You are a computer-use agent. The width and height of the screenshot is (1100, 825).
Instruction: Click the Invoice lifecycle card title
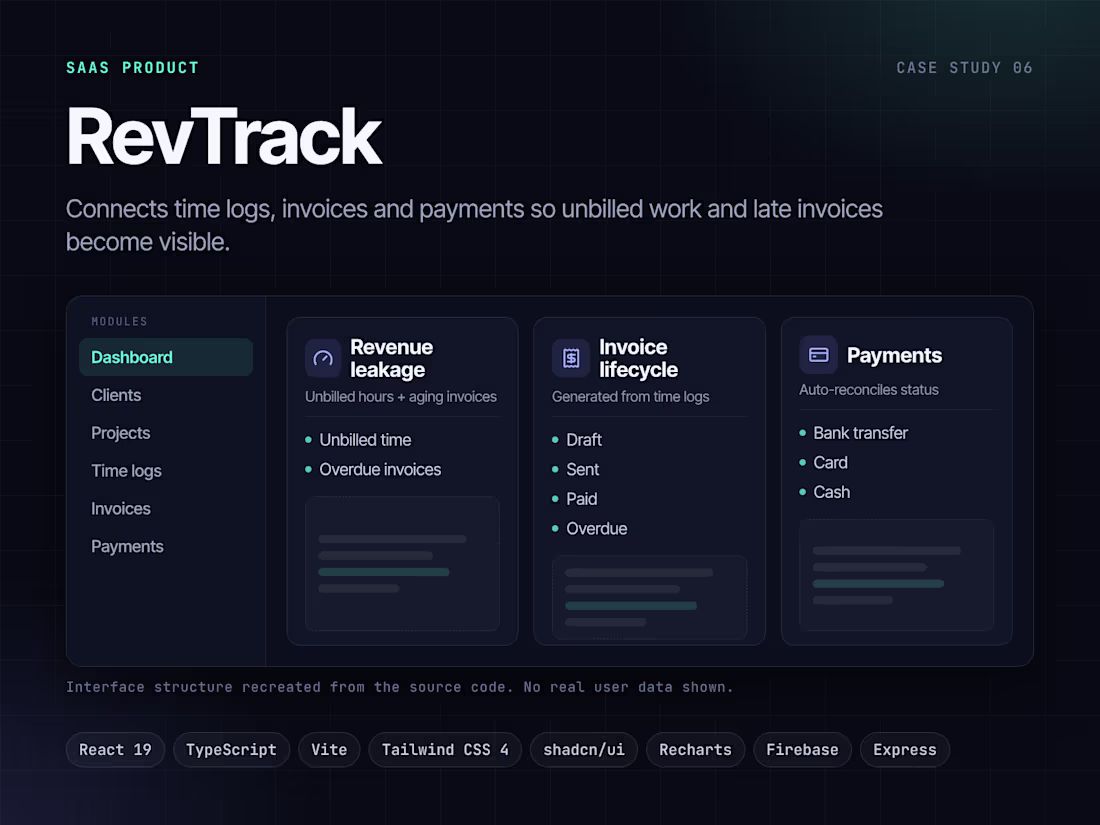[x=638, y=358]
